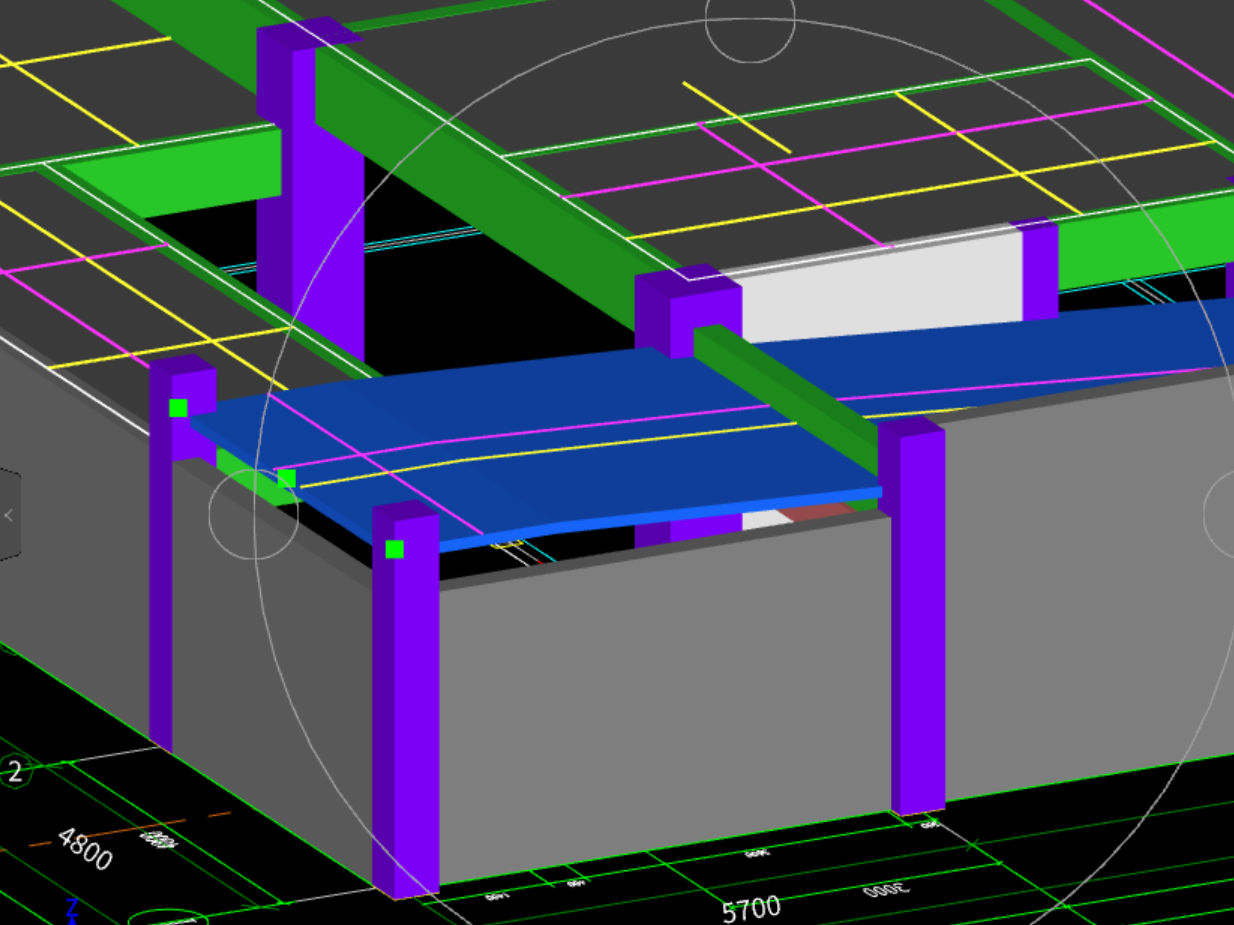Expand the collapsed side panel arrow at left edge
Screen dimensions: 1234x925
(x=9, y=515)
